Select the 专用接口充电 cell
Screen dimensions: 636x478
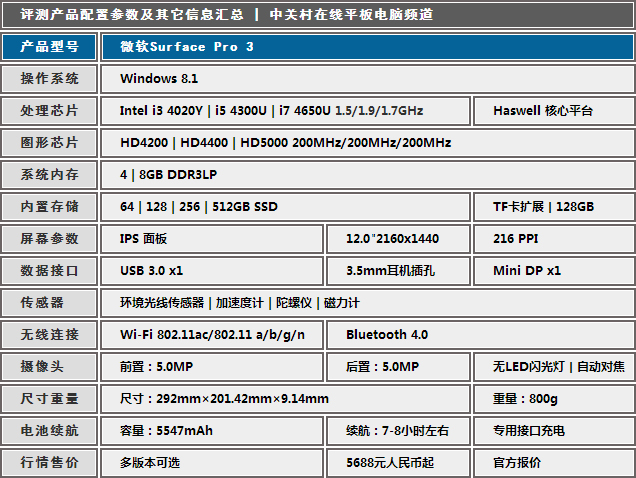pos(554,431)
